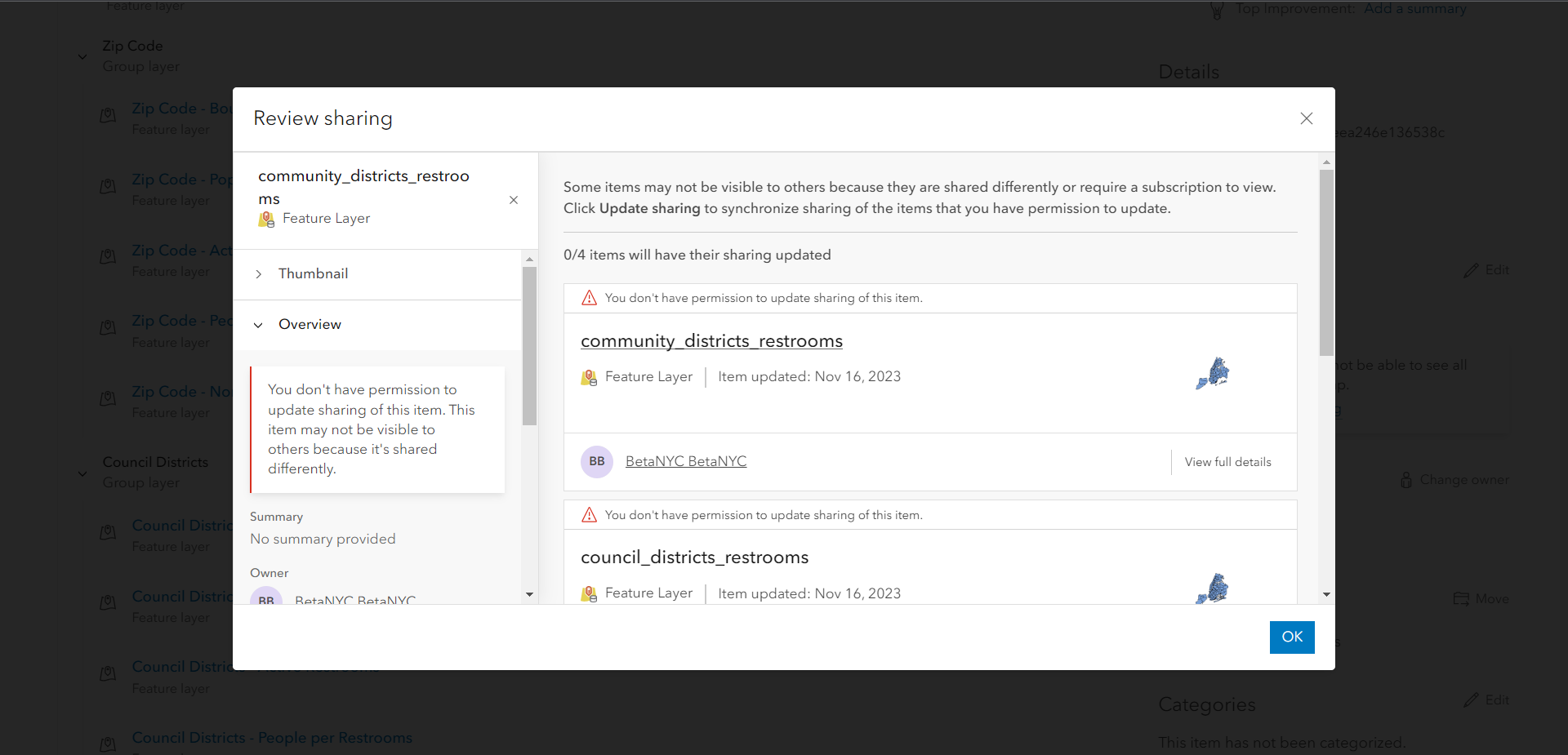1568x755 pixels.
Task: Click the warning icon for council_districts_restrooms
Action: click(x=588, y=514)
